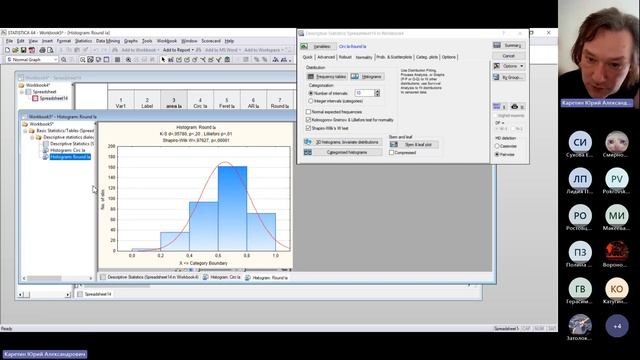This screenshot has width=640, height=360.
Task: Toggle Shapiro-Wilk's W test checkbox
Action: click(308, 128)
